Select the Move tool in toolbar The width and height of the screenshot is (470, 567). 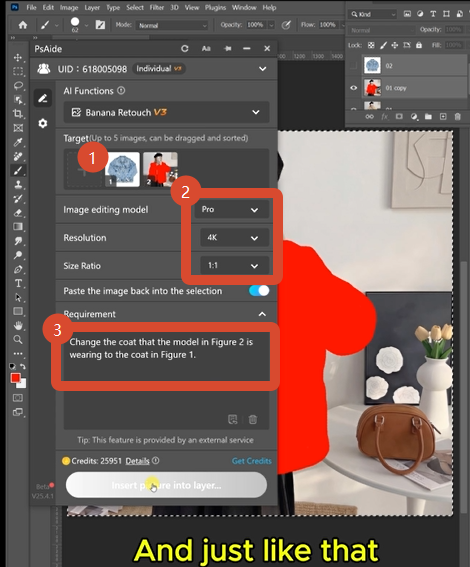[x=18, y=58]
